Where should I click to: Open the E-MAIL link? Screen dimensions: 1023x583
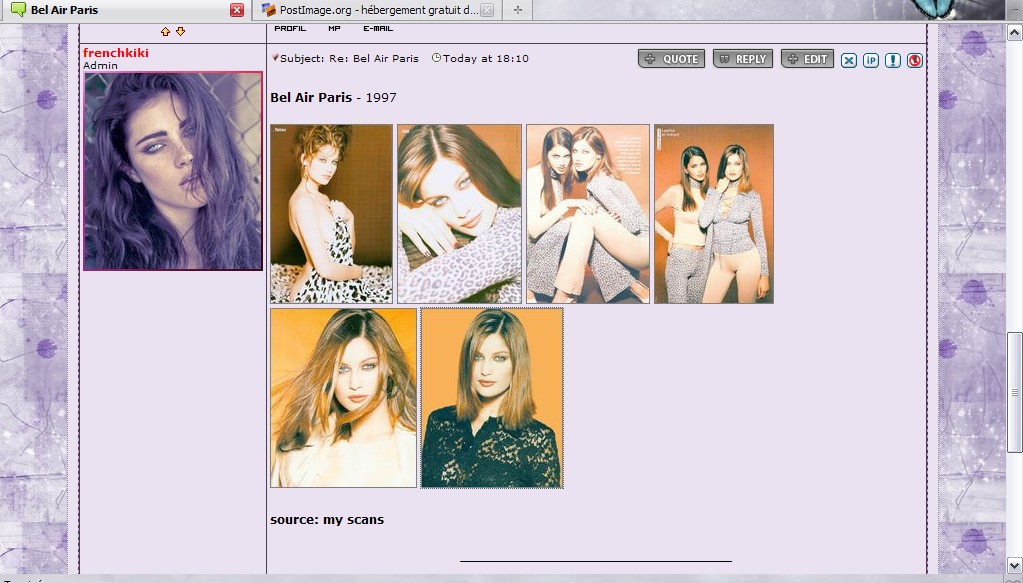(378, 28)
